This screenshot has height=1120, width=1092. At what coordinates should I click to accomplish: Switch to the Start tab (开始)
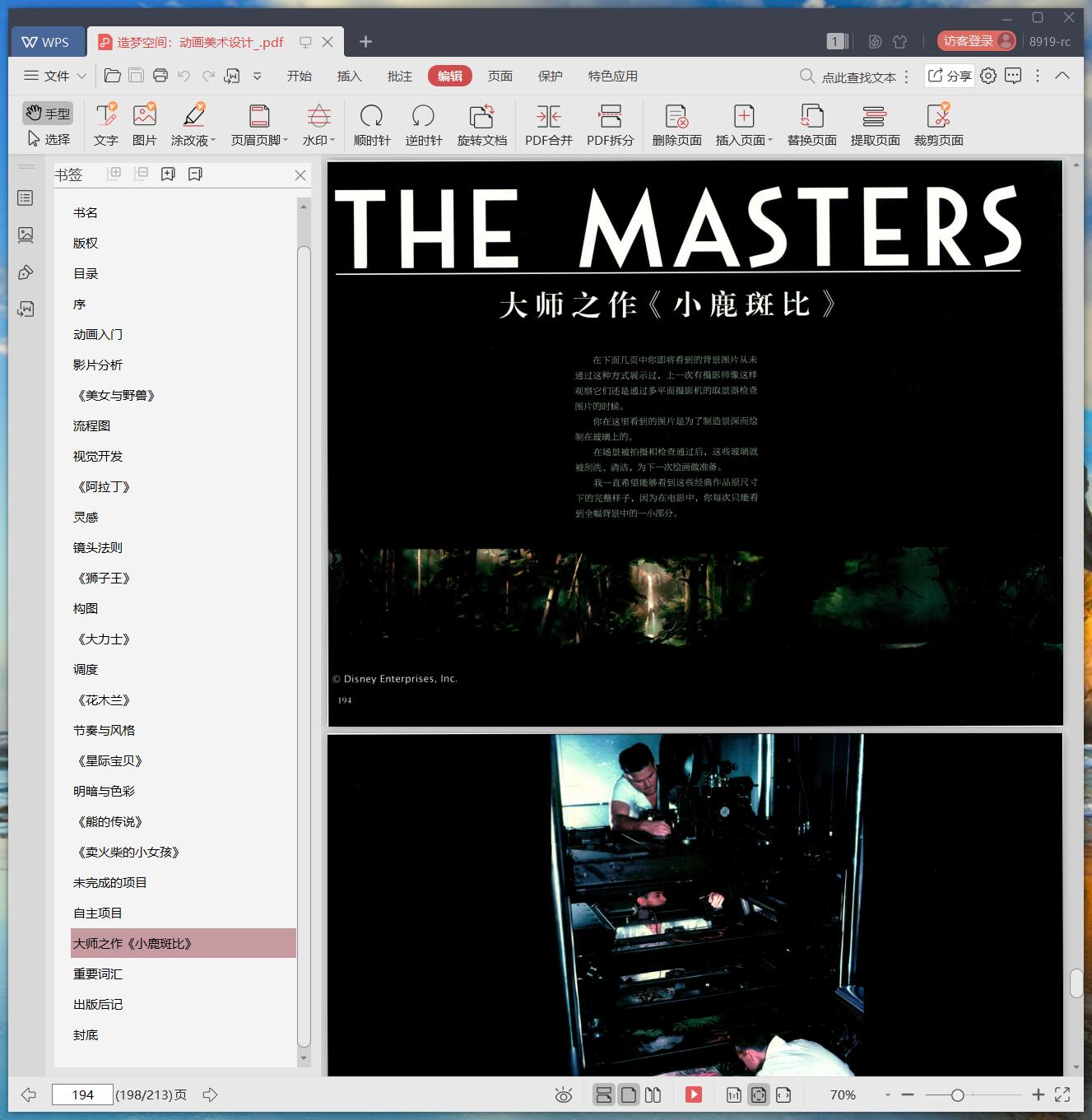click(x=300, y=76)
